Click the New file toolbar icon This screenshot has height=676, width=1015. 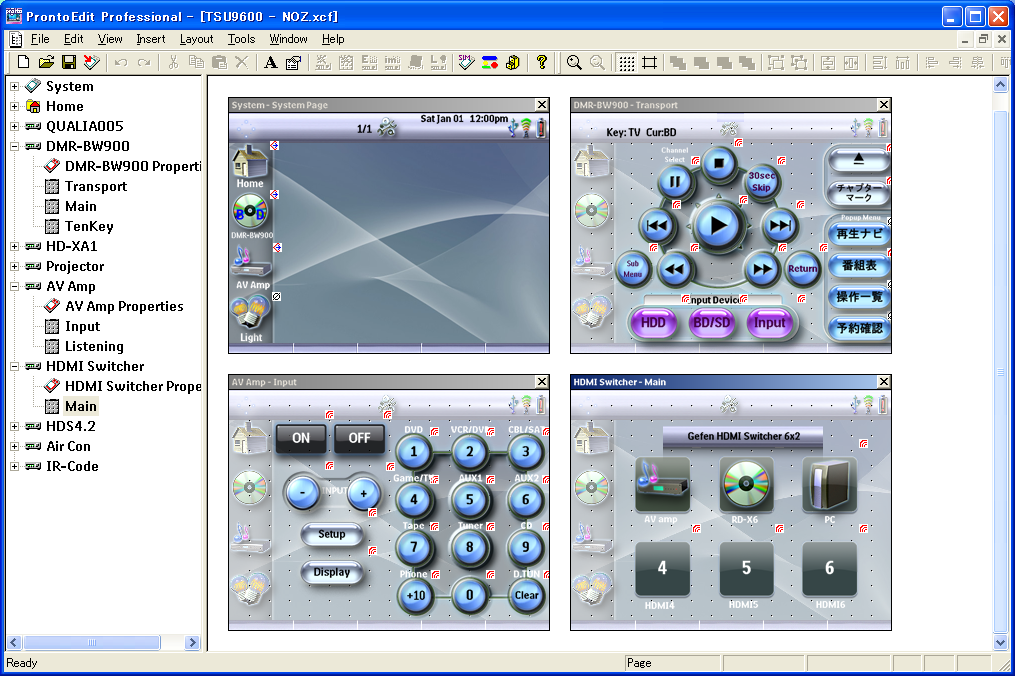click(x=23, y=63)
